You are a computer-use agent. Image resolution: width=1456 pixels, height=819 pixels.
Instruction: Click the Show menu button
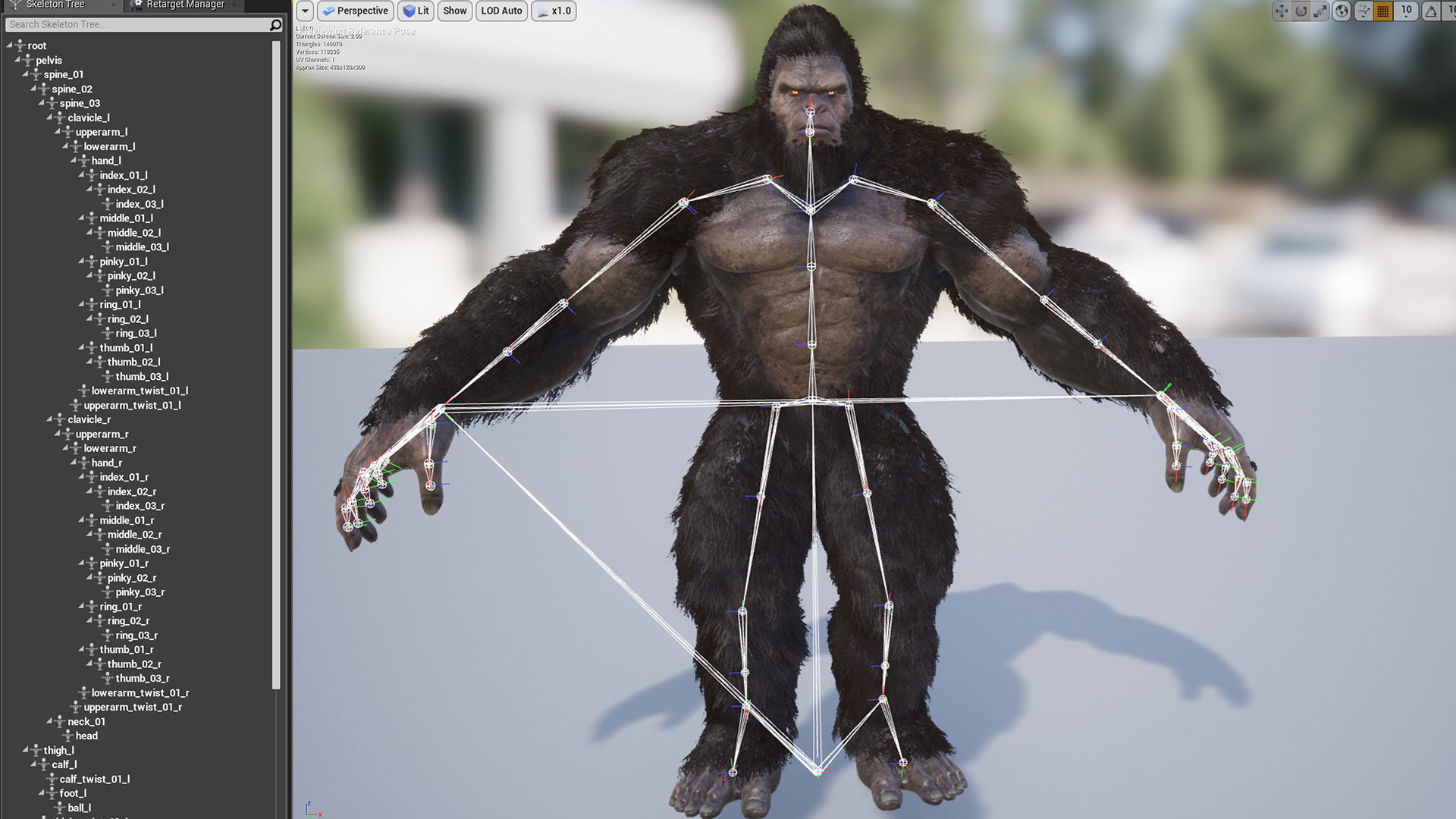coord(455,11)
